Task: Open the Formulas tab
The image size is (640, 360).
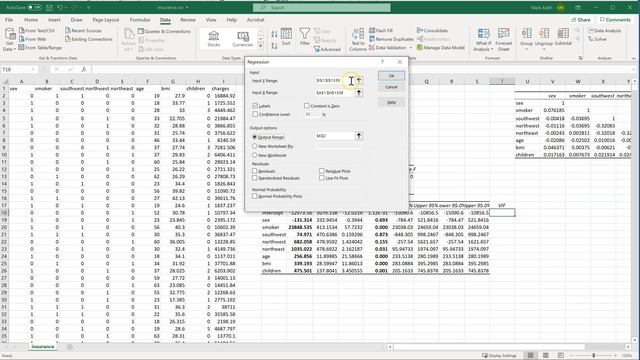Action: [x=140, y=20]
